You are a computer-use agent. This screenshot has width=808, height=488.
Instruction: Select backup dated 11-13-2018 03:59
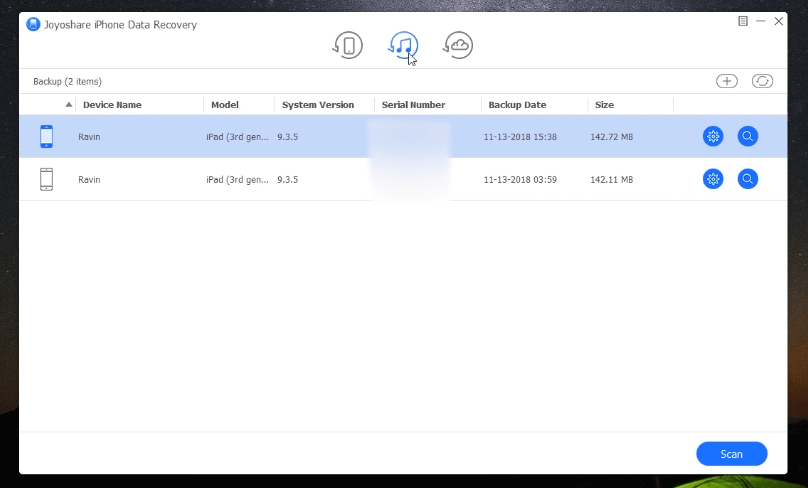coord(520,179)
